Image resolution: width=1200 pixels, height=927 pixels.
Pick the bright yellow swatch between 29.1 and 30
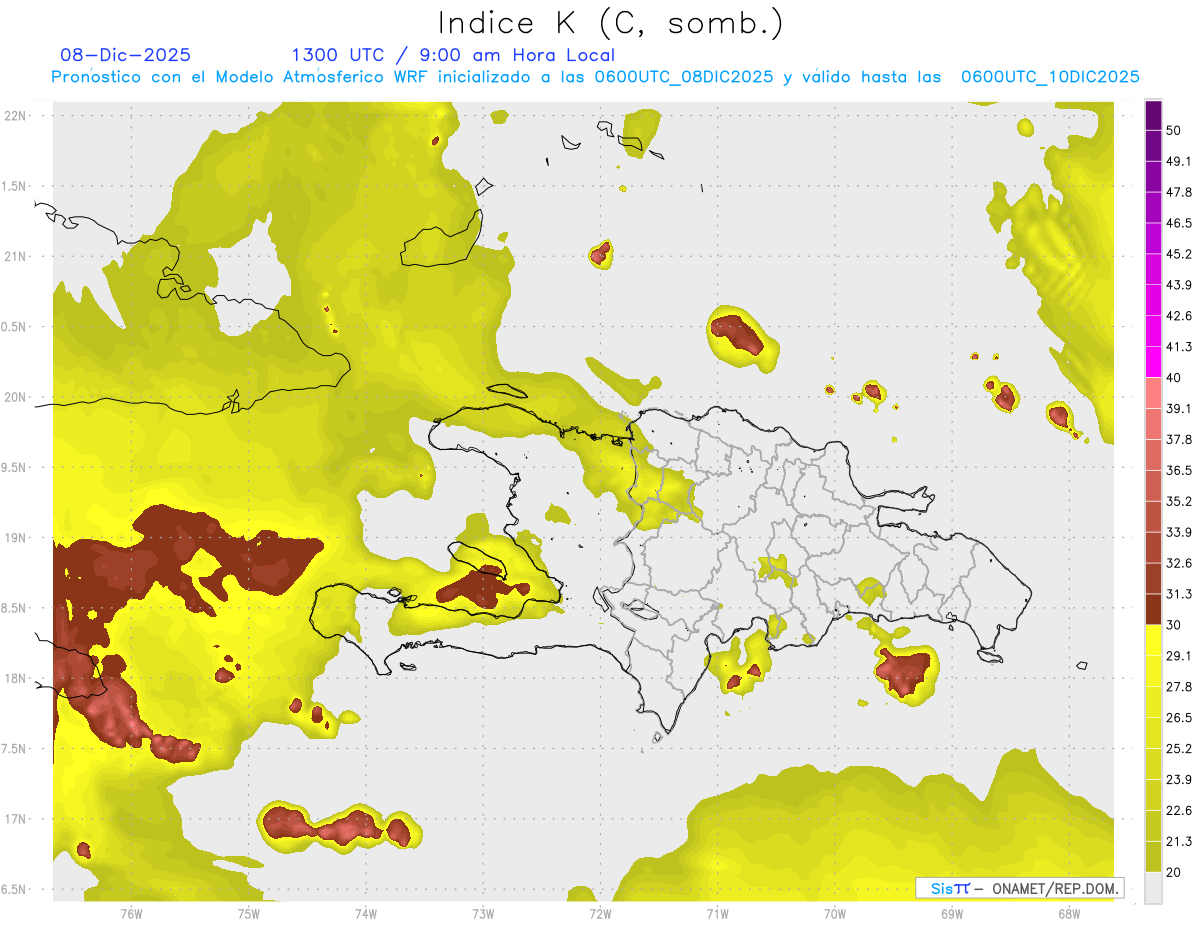1153,640
